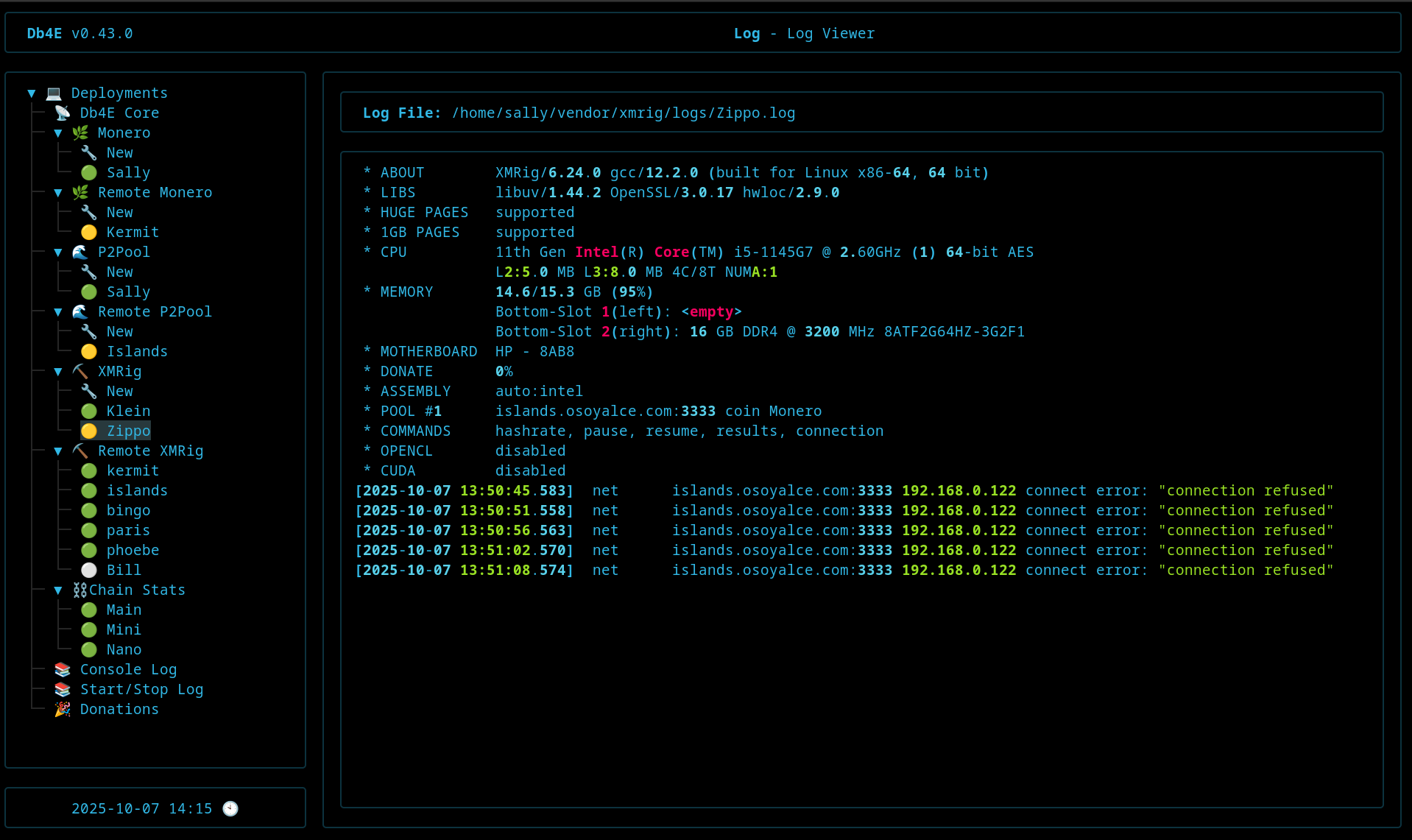Click the white status dot beside Bill

pos(89,570)
